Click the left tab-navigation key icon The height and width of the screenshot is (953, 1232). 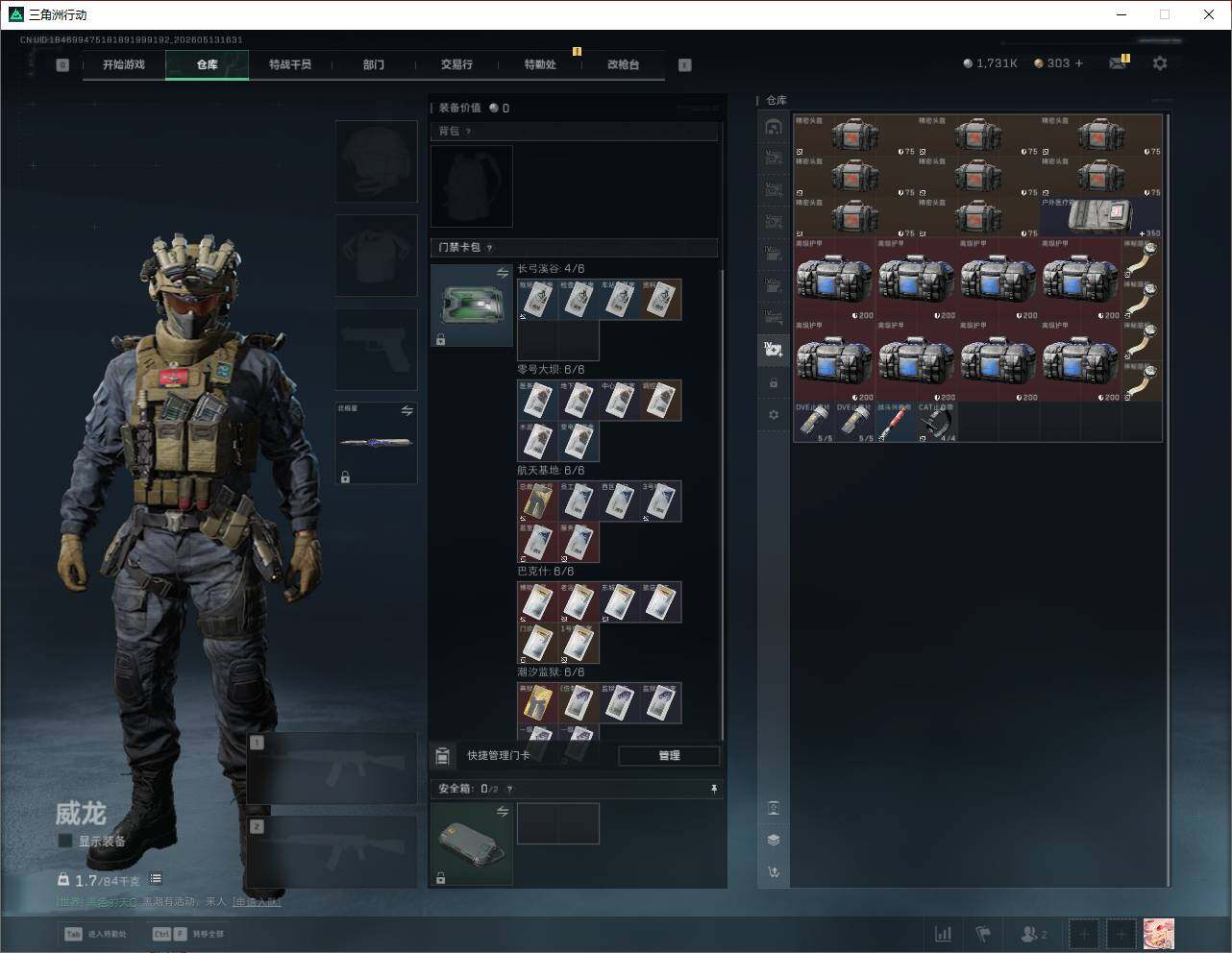[x=62, y=65]
